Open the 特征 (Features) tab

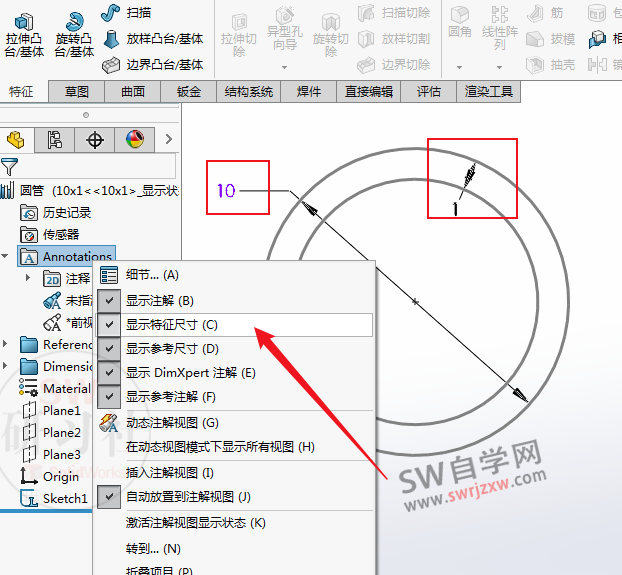pos(21,92)
